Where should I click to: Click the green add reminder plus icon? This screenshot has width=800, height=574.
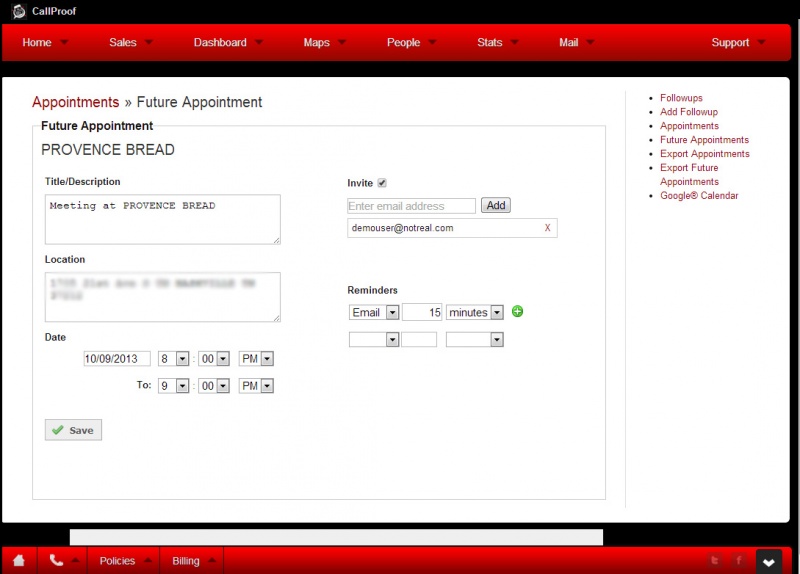coord(517,311)
